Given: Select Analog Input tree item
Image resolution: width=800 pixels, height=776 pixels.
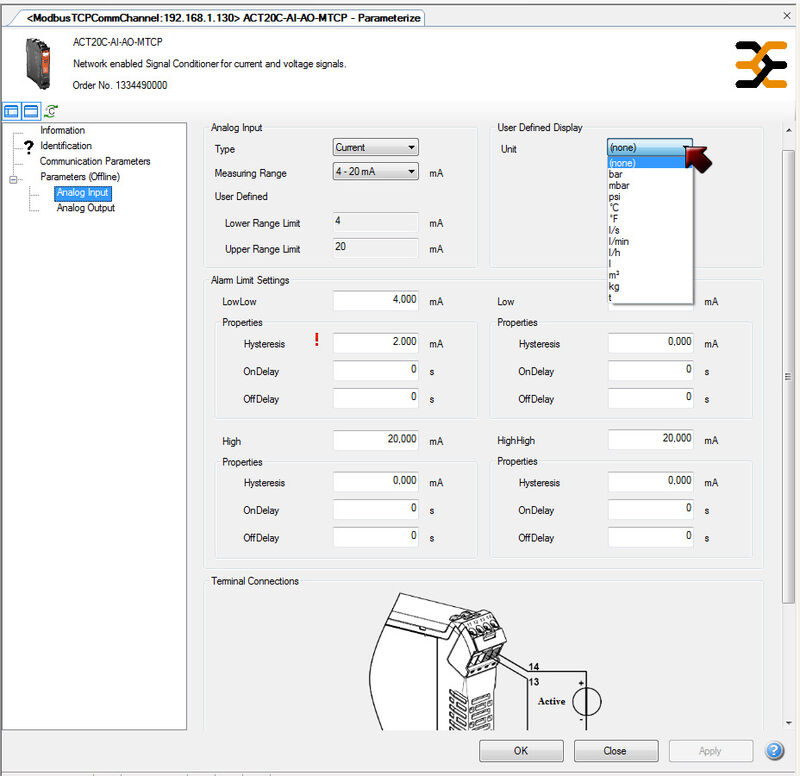Looking at the screenshot, I should click(x=82, y=192).
